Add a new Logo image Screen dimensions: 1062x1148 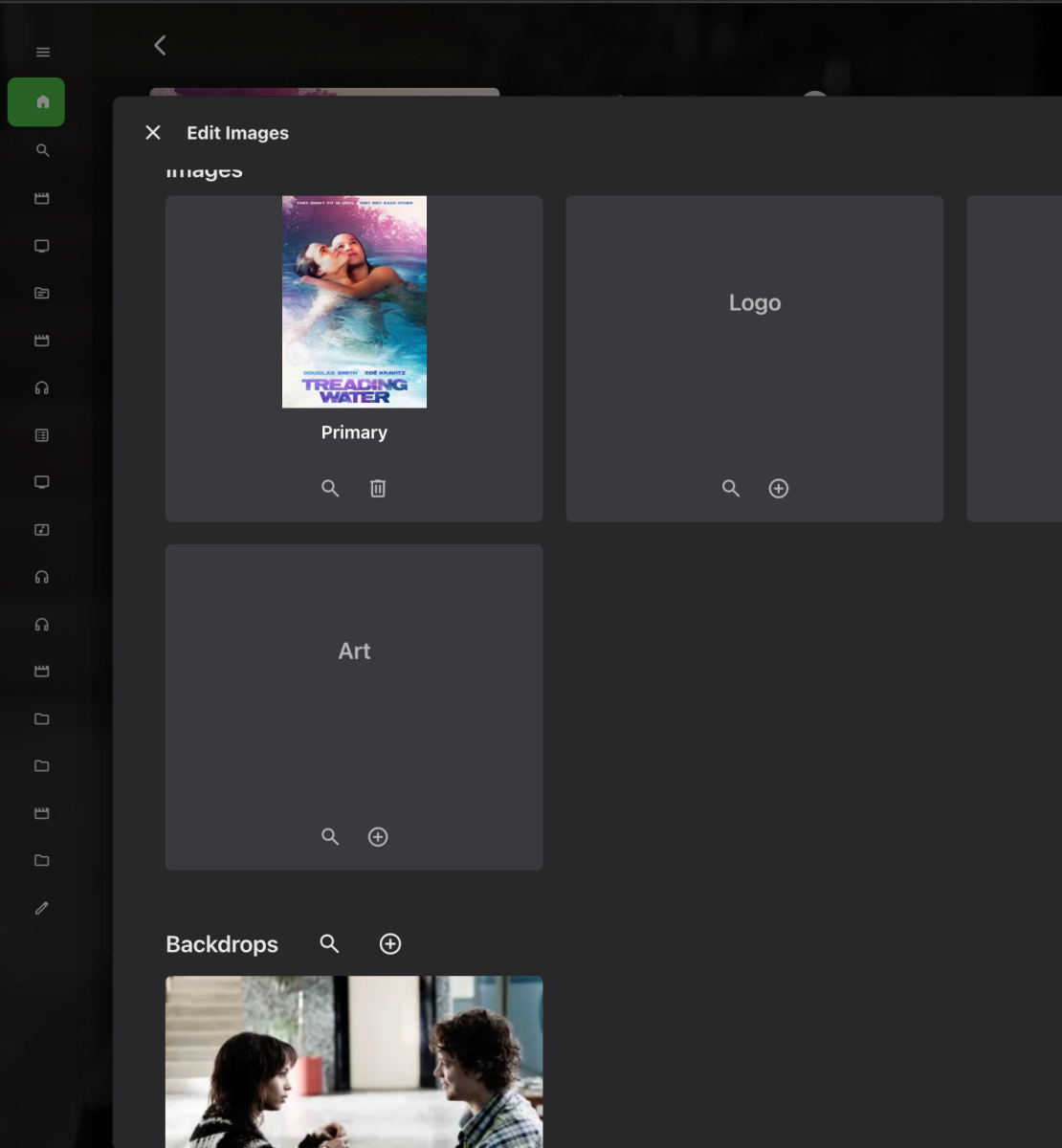point(779,489)
